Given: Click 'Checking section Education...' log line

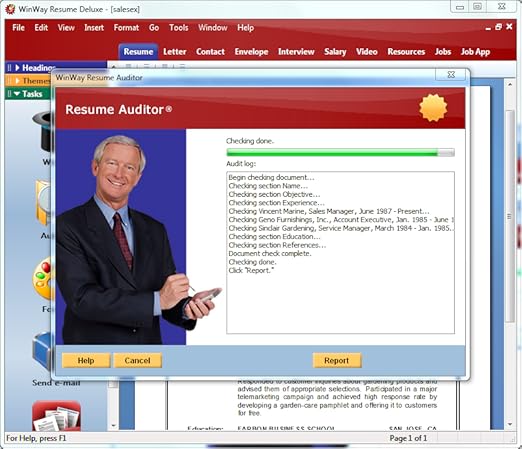Looking at the screenshot, I should pyautogui.click(x=274, y=236).
